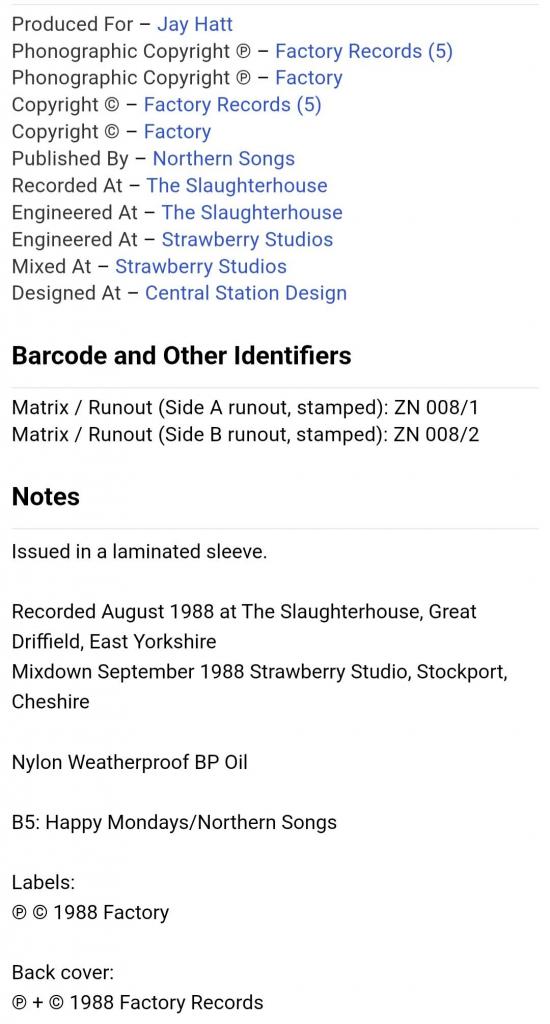Click the 'B5: Happy Mondays/Northern Songs' line
The width and height of the screenshot is (550, 1024).
[x=174, y=822]
